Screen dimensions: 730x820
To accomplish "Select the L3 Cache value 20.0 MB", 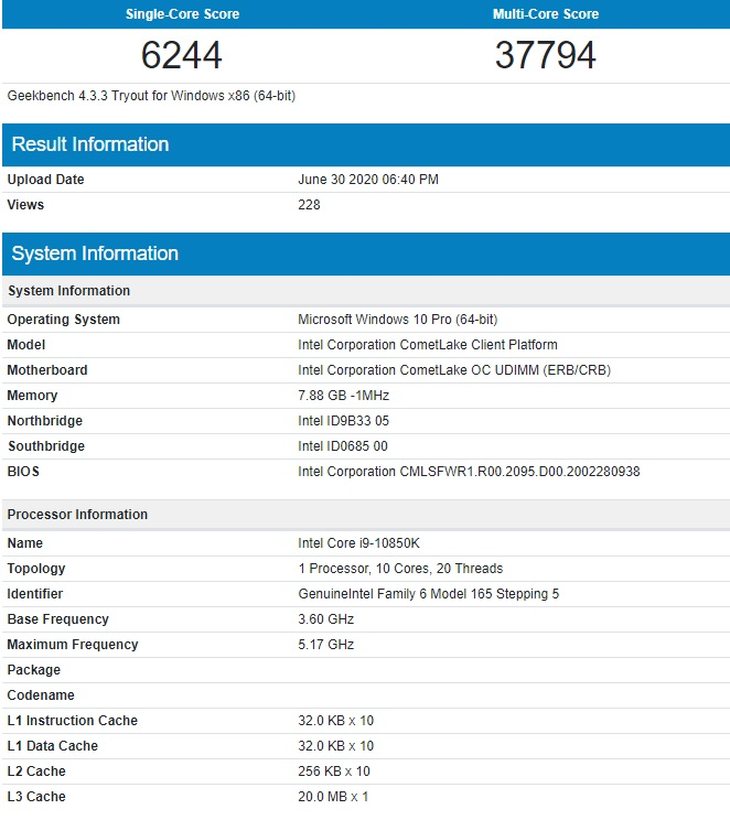I will [333, 797].
